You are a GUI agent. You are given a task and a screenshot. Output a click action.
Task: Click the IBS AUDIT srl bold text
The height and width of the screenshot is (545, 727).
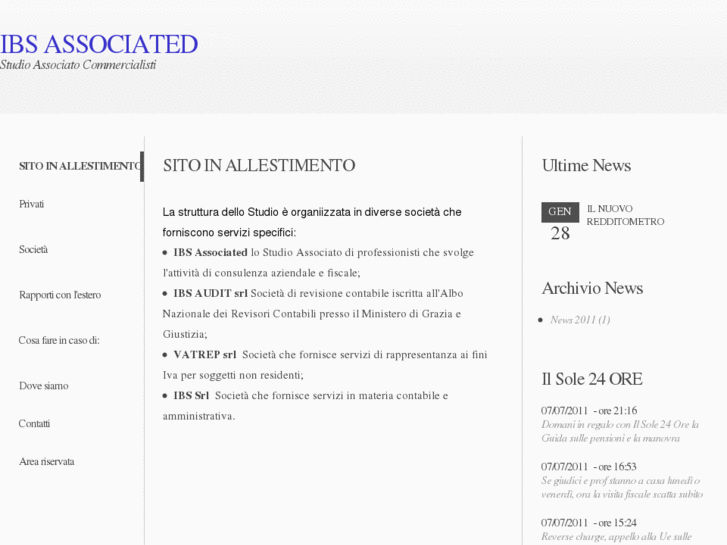coord(210,294)
